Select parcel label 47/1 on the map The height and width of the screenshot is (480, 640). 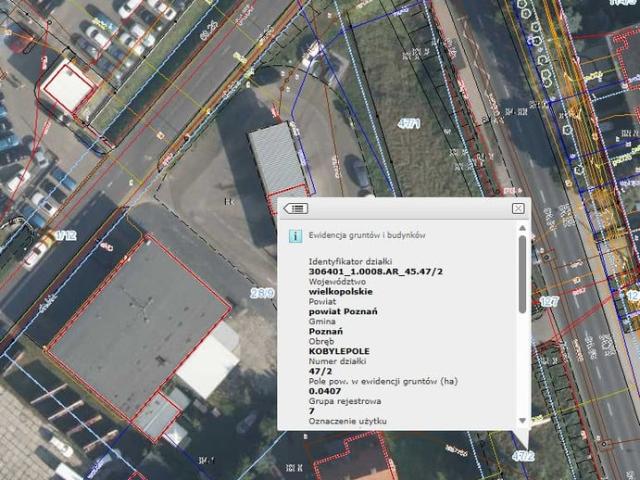(x=409, y=123)
